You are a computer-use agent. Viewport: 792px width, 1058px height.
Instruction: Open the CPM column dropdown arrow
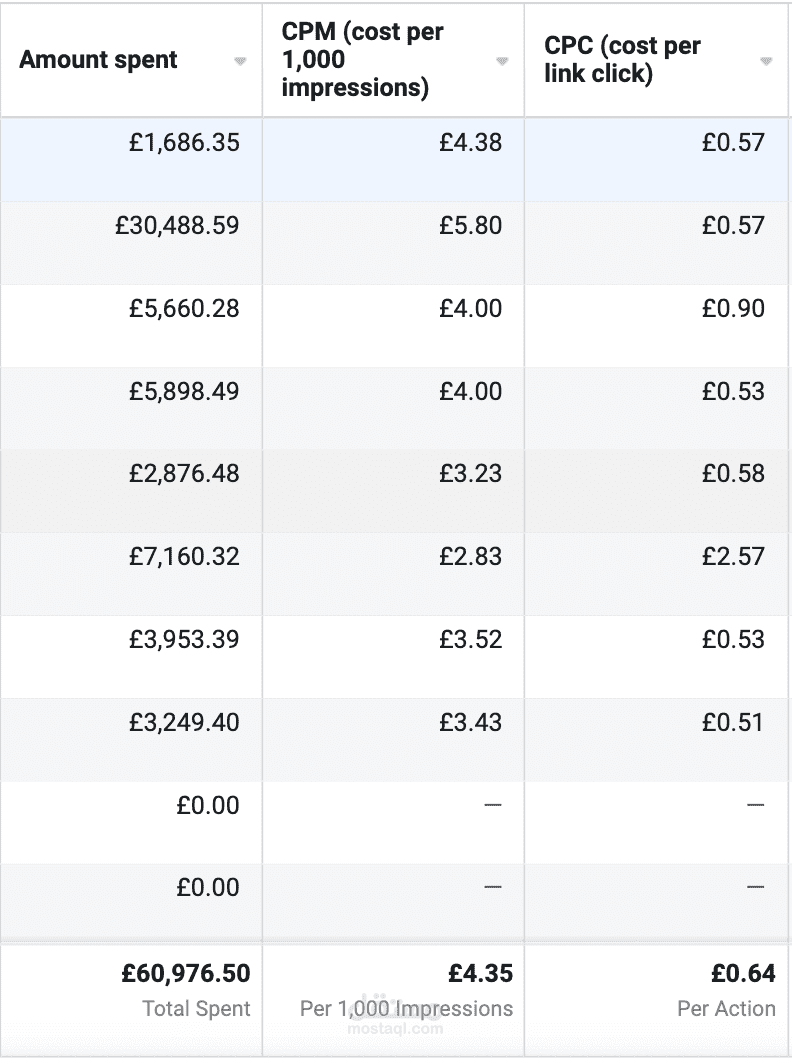502,61
